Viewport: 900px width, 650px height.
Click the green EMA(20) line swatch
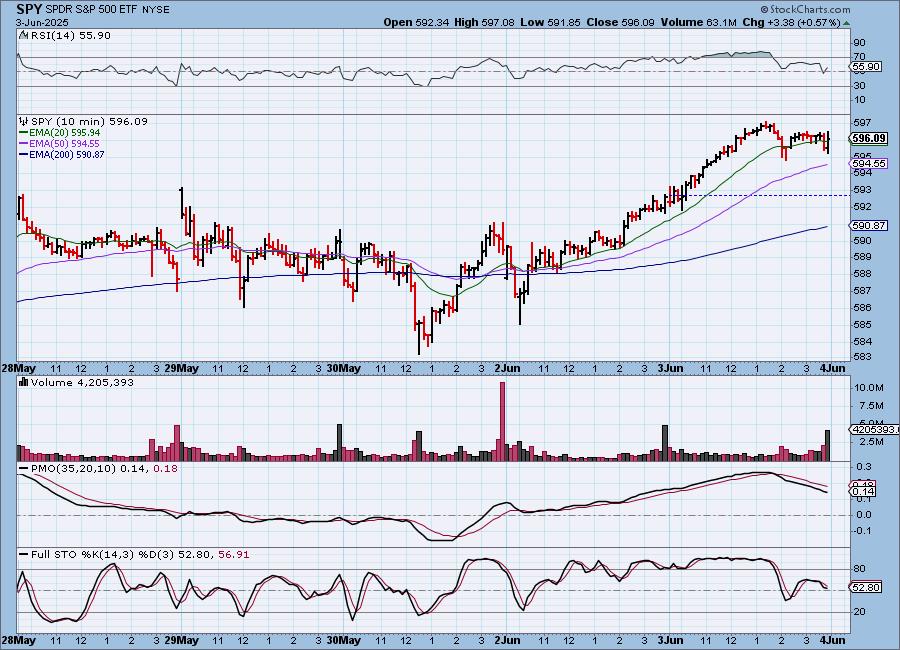(x=24, y=133)
